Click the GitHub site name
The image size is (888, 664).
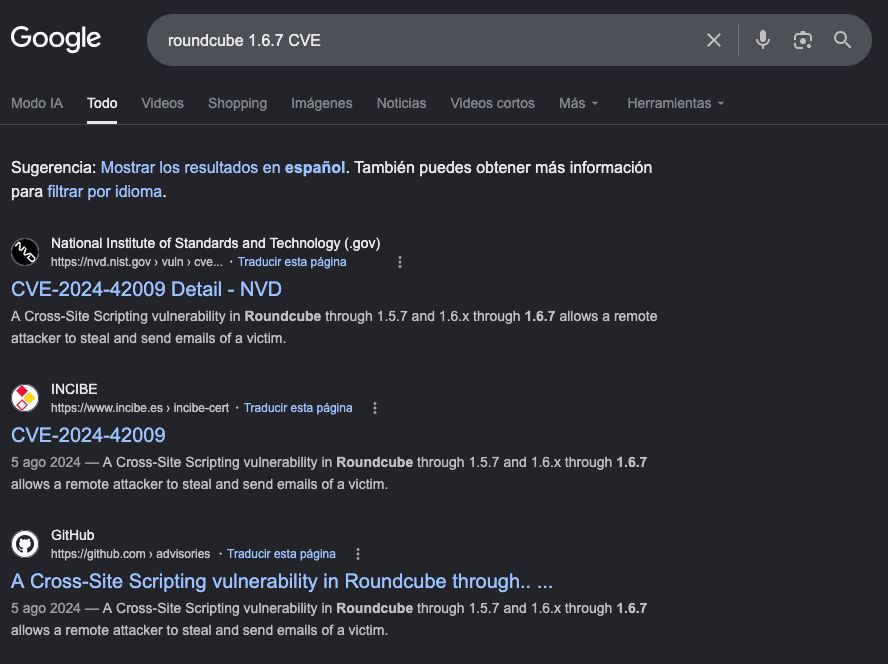pos(72,535)
